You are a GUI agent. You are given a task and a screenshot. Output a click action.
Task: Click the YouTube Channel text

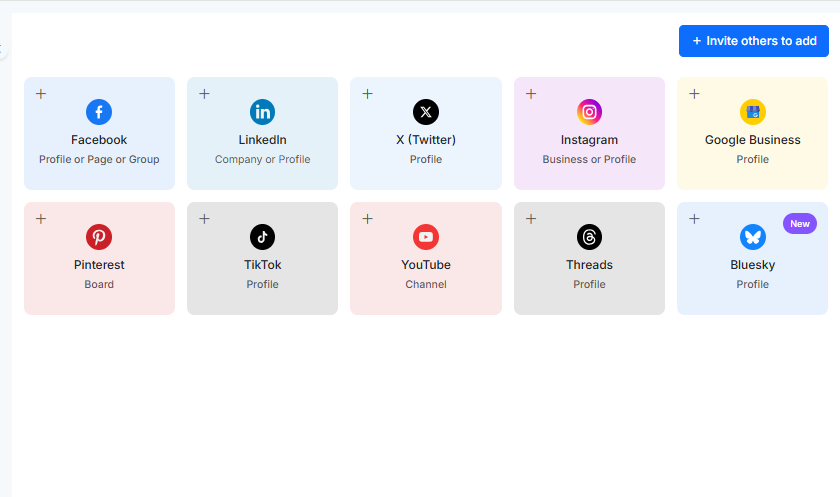point(426,284)
